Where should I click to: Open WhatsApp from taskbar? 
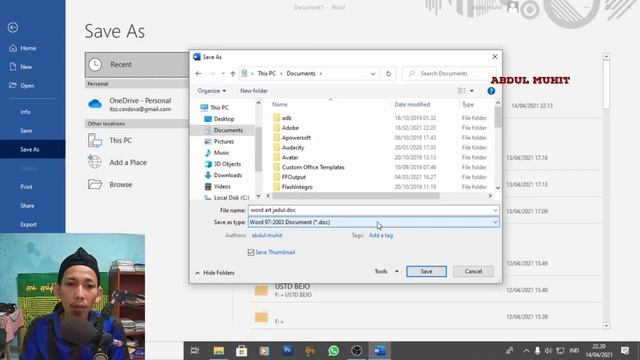click(333, 351)
